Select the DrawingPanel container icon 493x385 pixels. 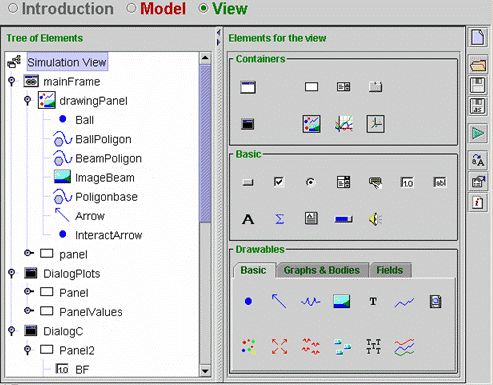(311, 124)
